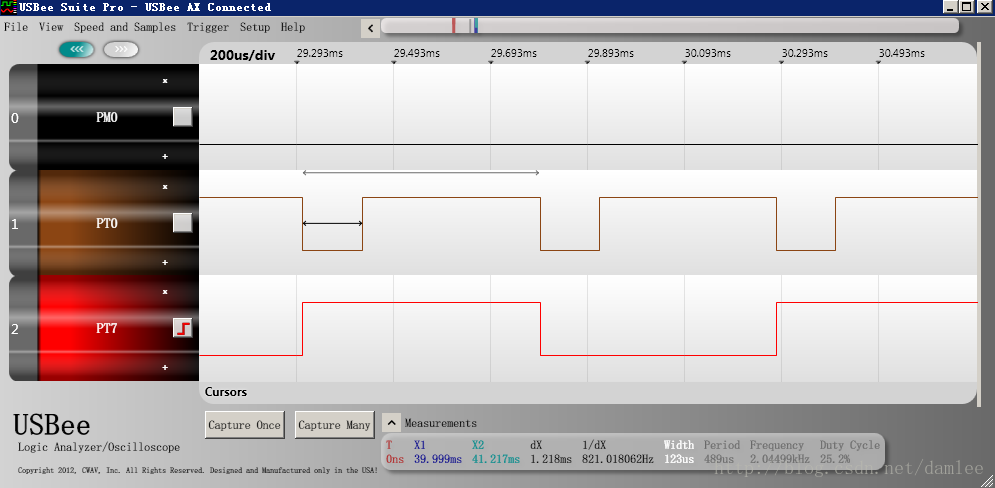Open the Speed and Samples menu
The image size is (995, 488).
tap(124, 27)
